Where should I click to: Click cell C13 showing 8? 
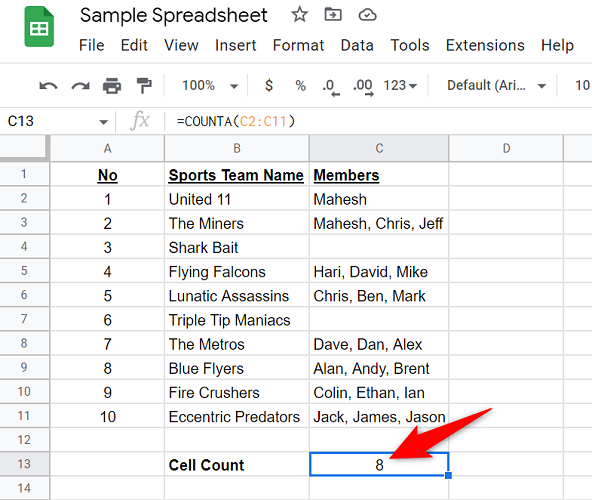[x=379, y=465]
